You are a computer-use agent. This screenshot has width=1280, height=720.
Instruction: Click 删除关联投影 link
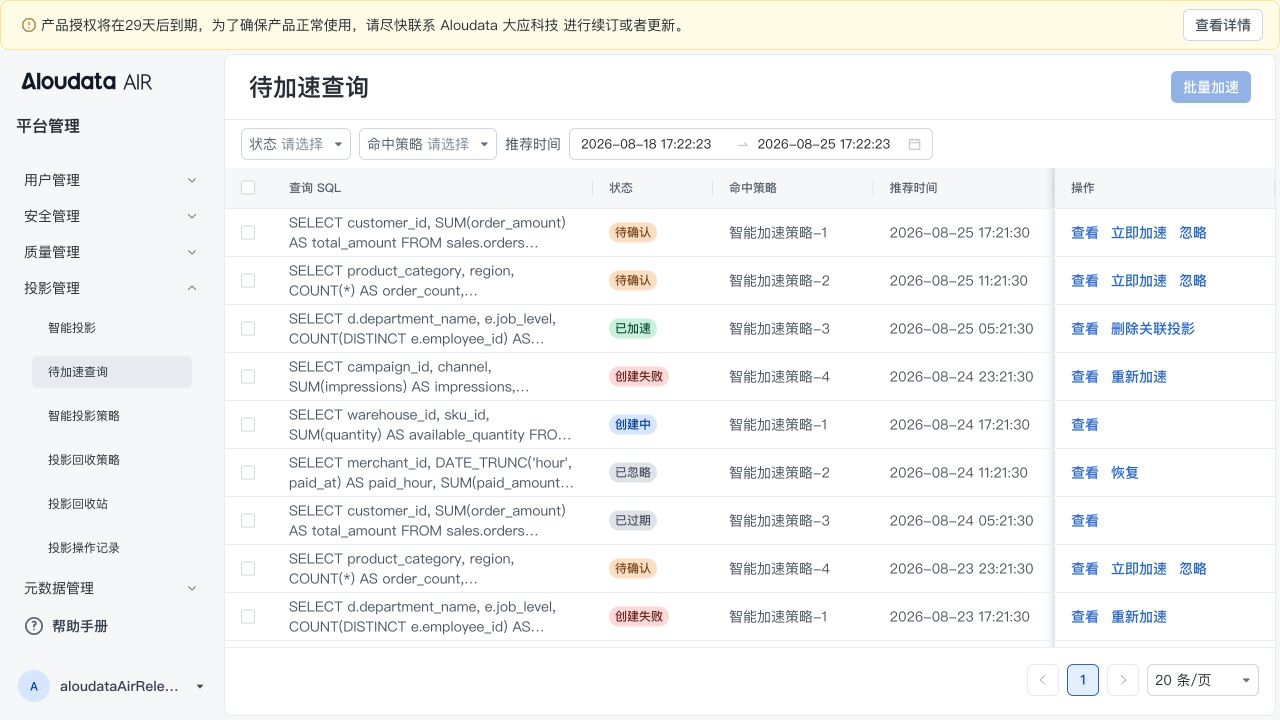1153,328
